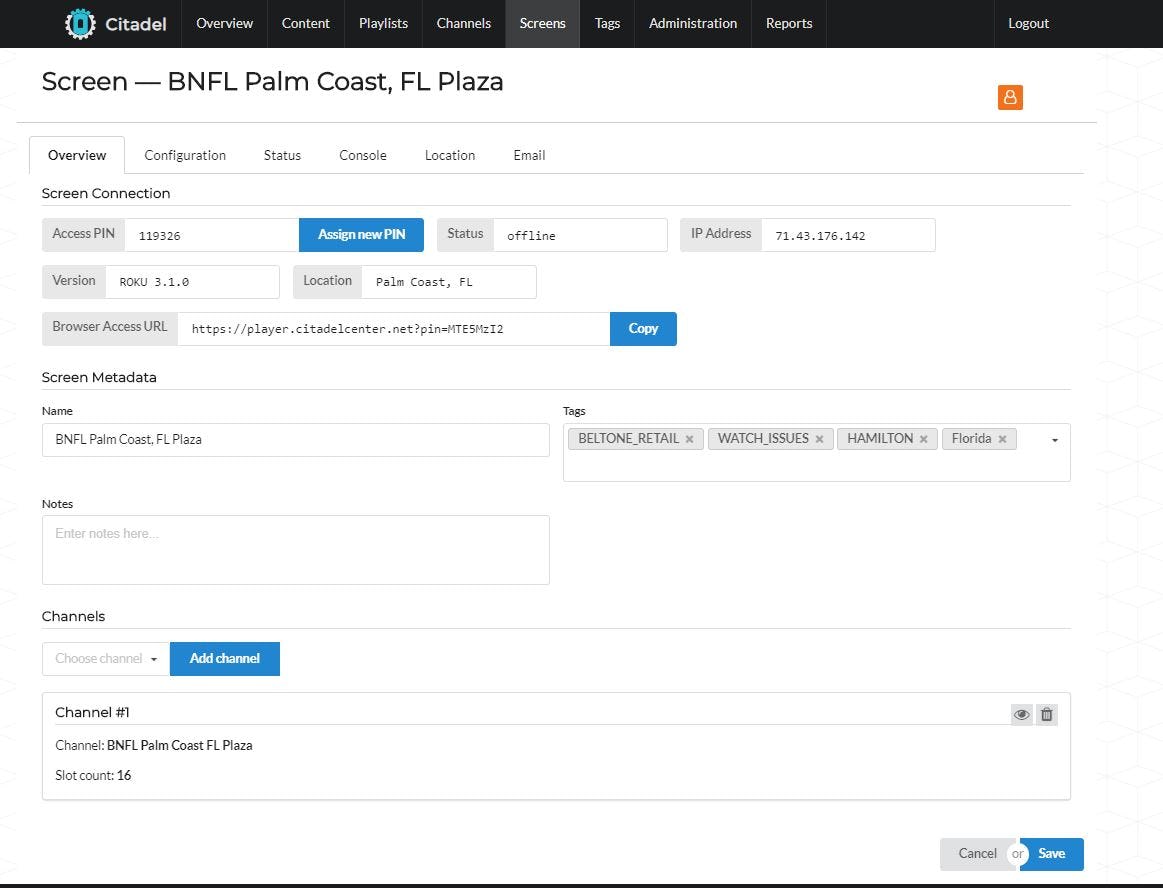Remove the BELTONE_RETAIL tag
Viewport: 1163px width, 888px height.
[x=689, y=438]
